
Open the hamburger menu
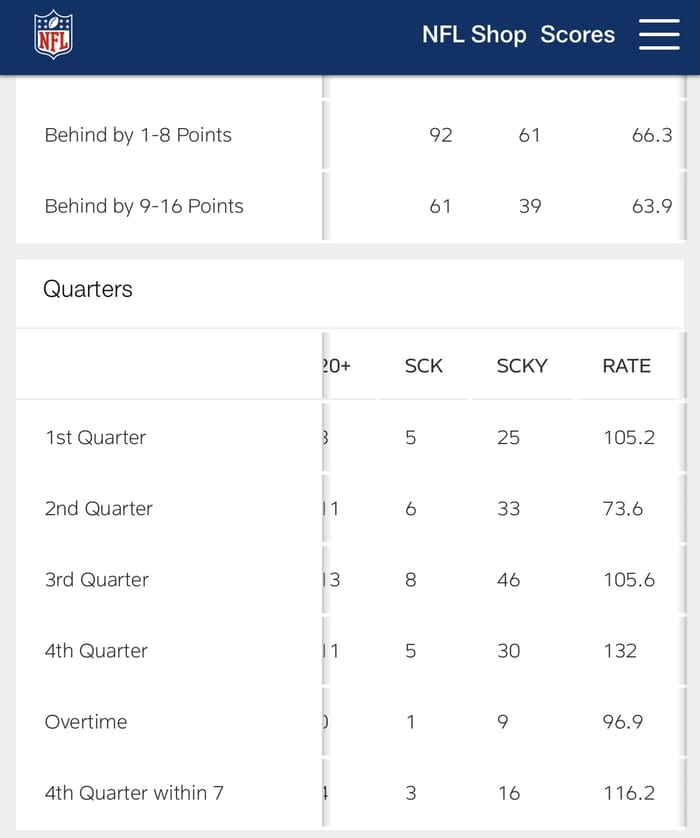coord(659,35)
